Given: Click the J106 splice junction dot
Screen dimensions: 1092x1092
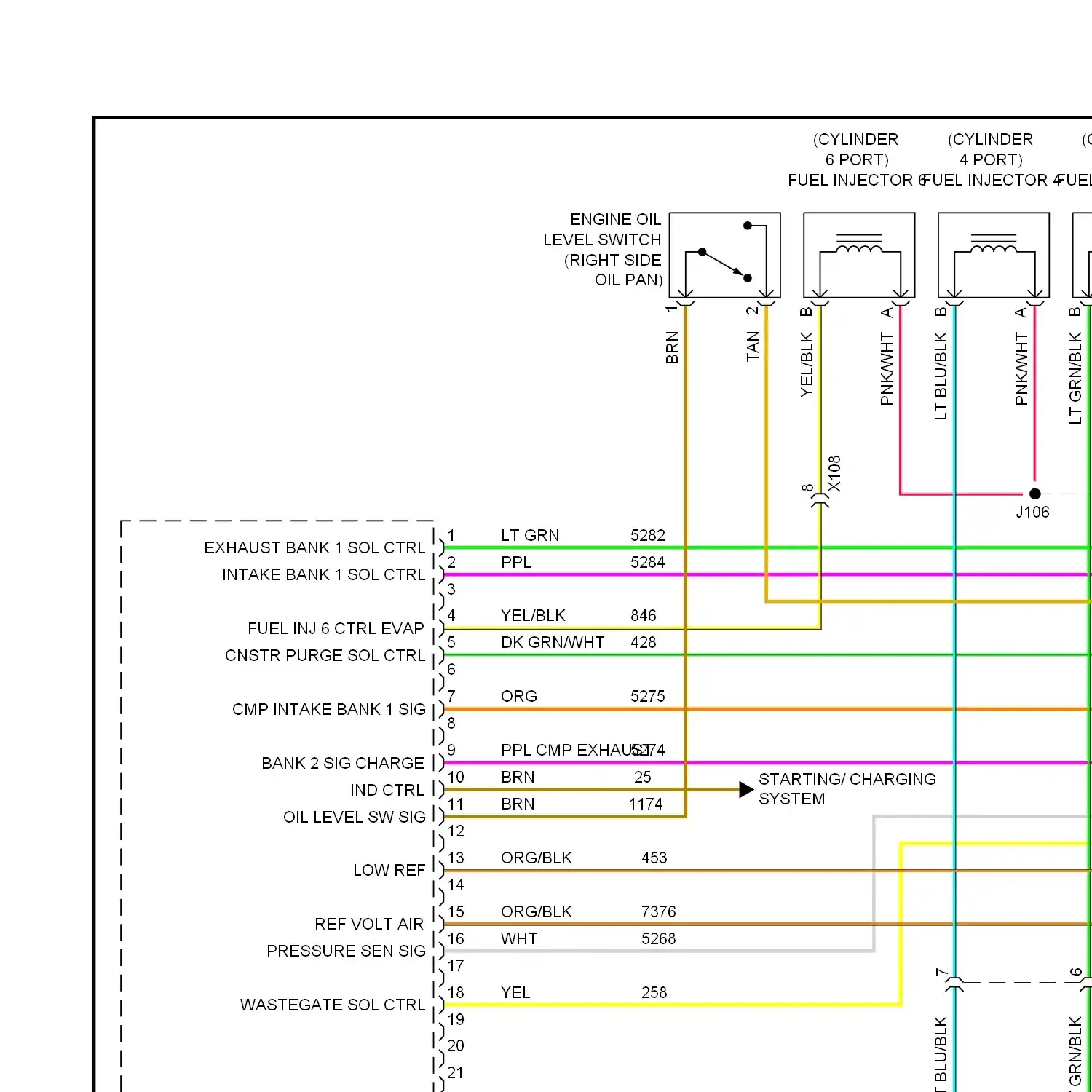Looking at the screenshot, I should pyautogui.click(x=1035, y=494).
